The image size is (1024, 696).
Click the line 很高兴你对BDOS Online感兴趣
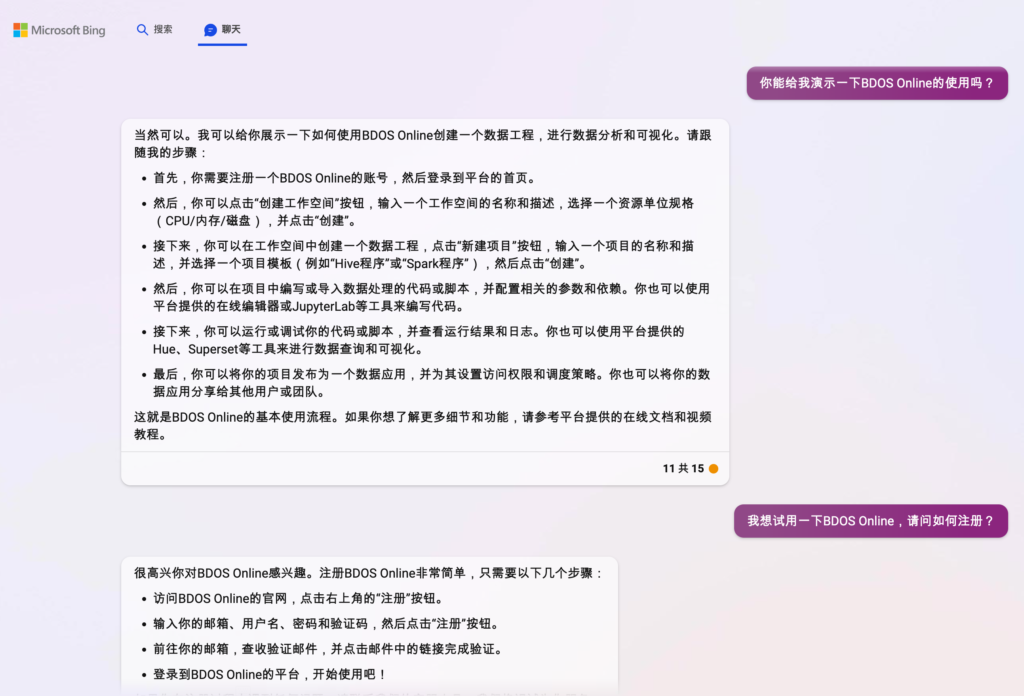pyautogui.click(x=369, y=573)
